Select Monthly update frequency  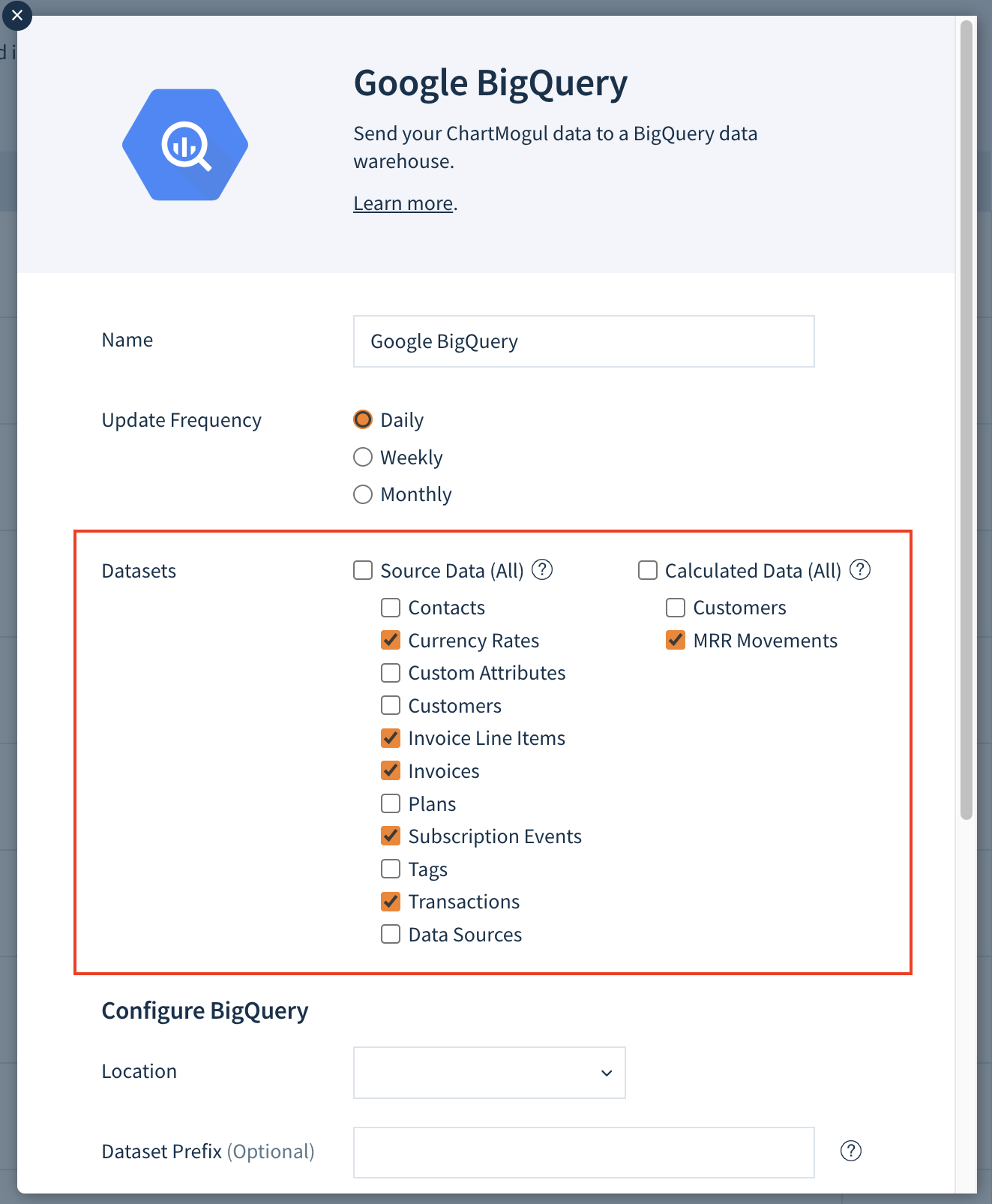pyautogui.click(x=363, y=494)
